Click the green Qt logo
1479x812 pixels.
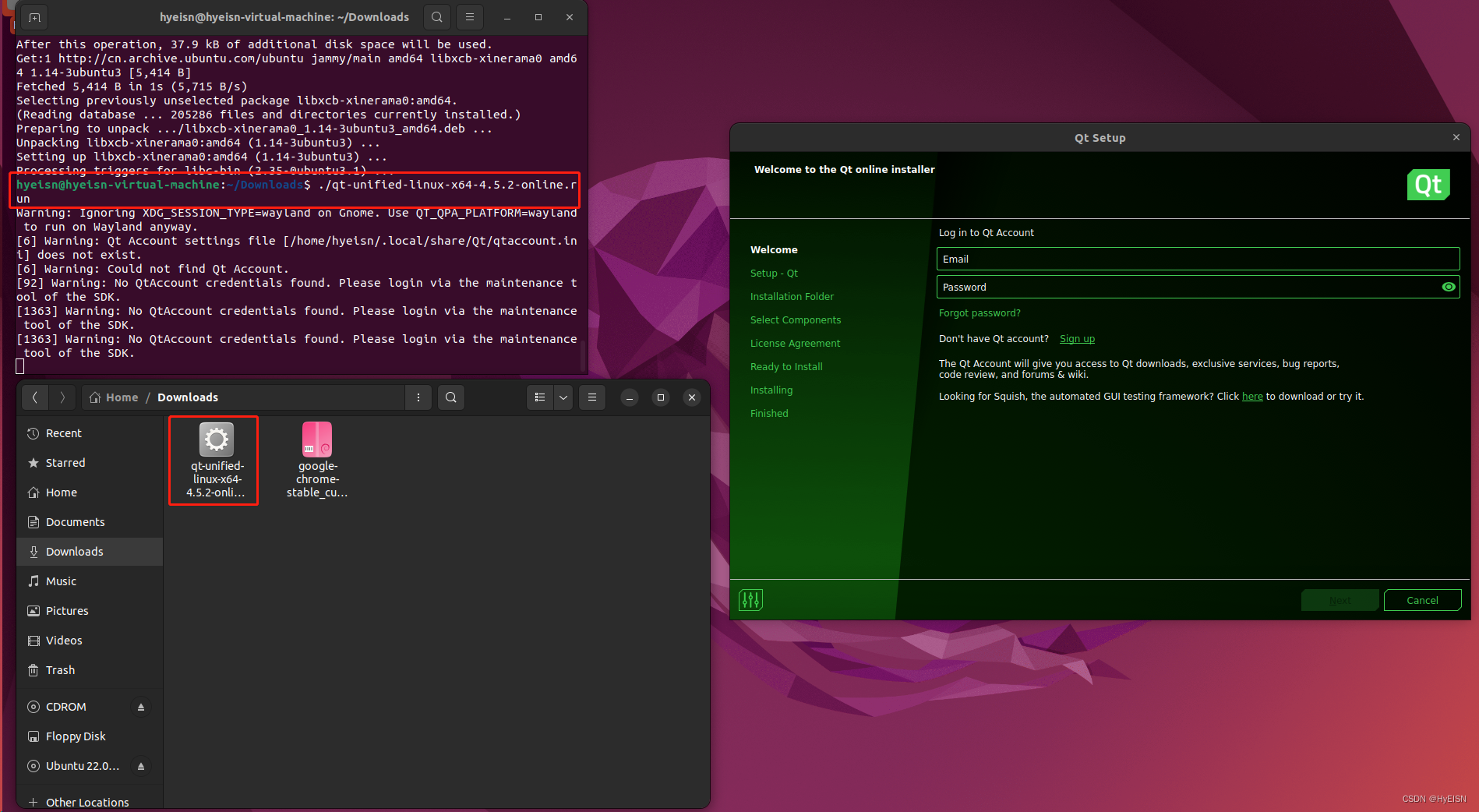1428,185
